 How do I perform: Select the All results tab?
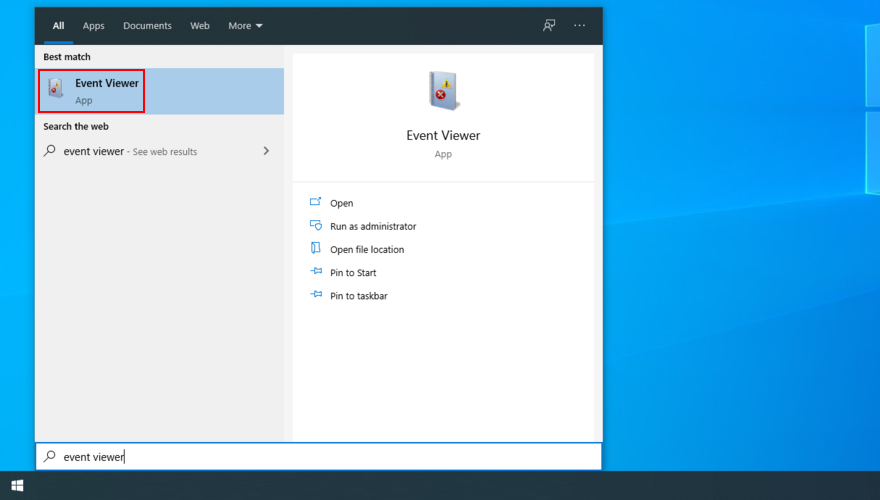tap(59, 26)
